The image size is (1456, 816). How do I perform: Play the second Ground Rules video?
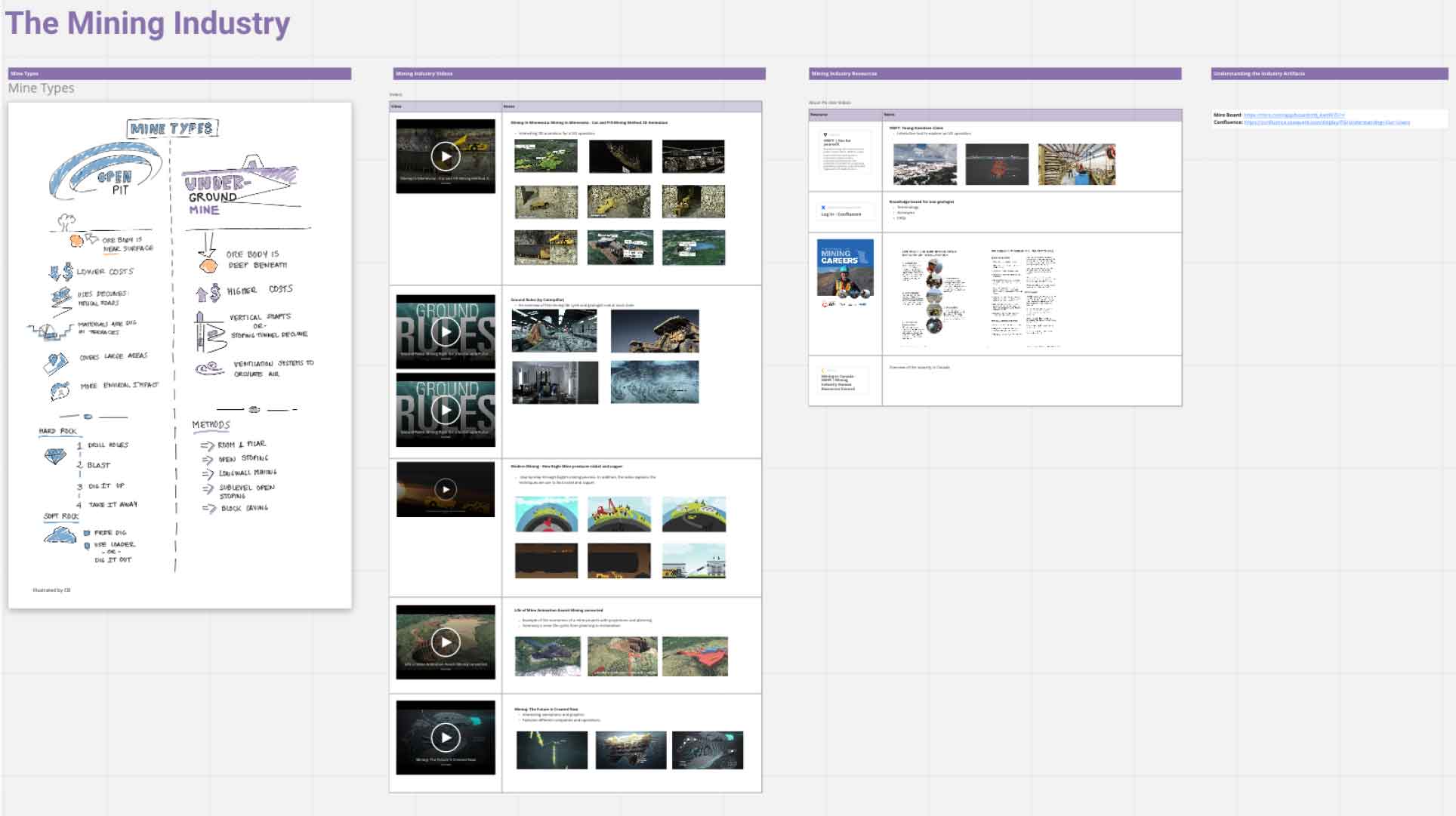coord(446,410)
